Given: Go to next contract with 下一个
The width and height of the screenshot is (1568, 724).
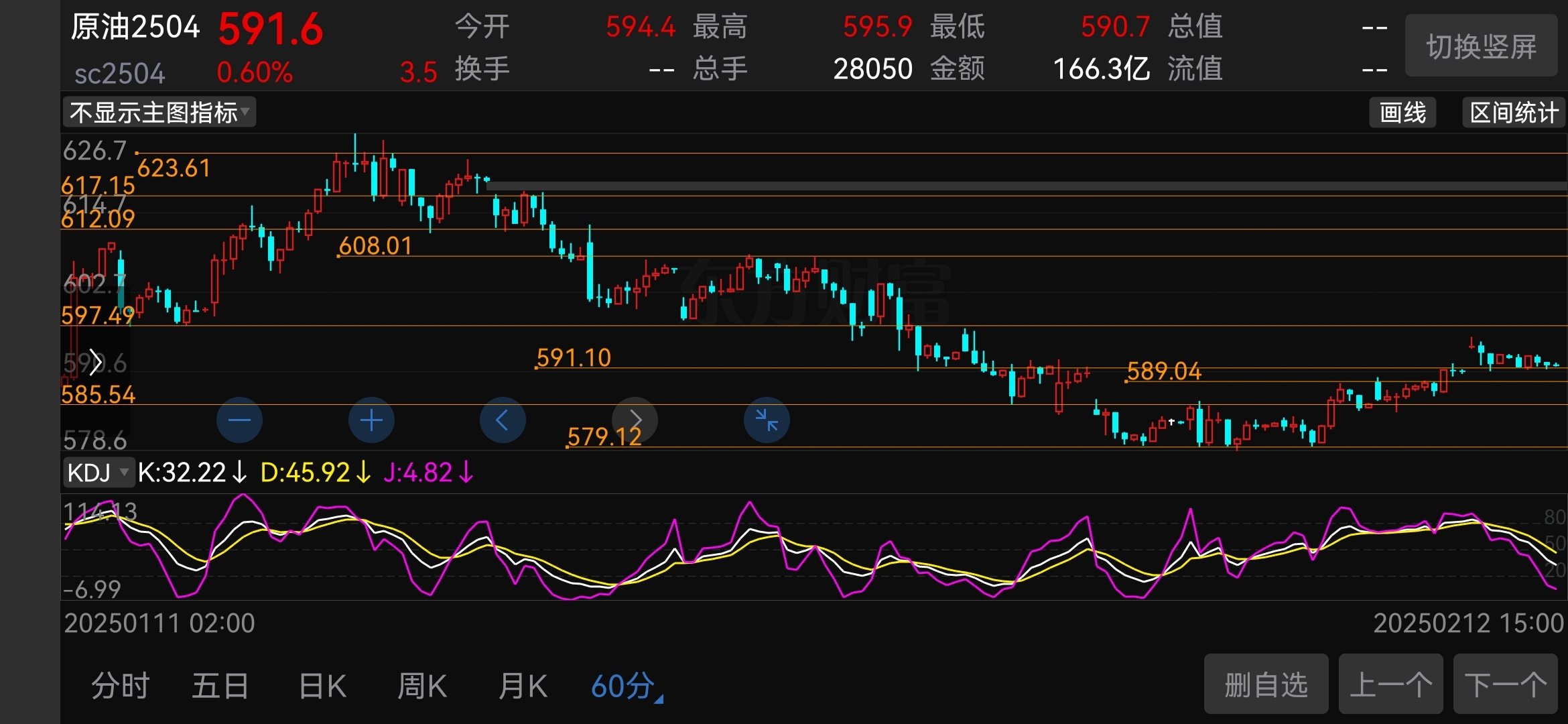Looking at the screenshot, I should point(1506,684).
